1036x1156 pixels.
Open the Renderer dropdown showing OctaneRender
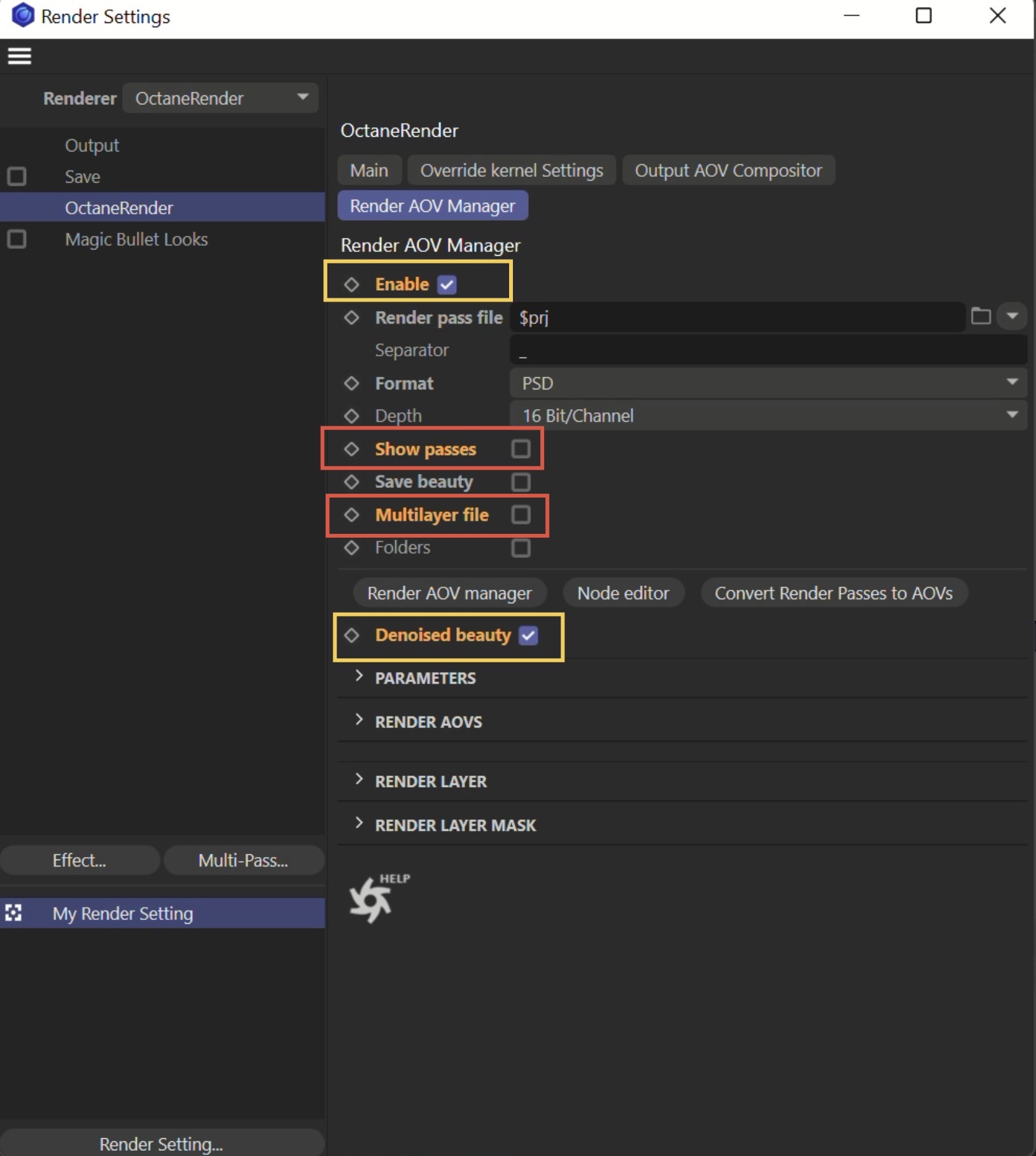pyautogui.click(x=220, y=98)
